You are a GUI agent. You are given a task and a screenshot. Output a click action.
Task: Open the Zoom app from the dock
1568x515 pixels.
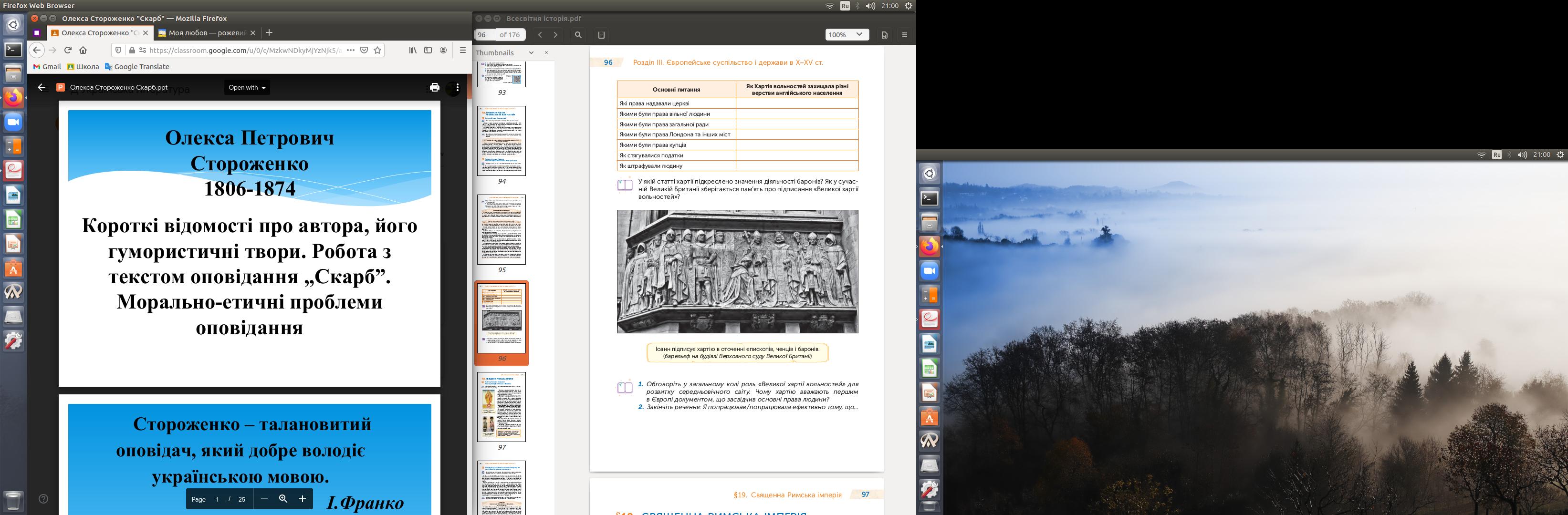[13, 122]
